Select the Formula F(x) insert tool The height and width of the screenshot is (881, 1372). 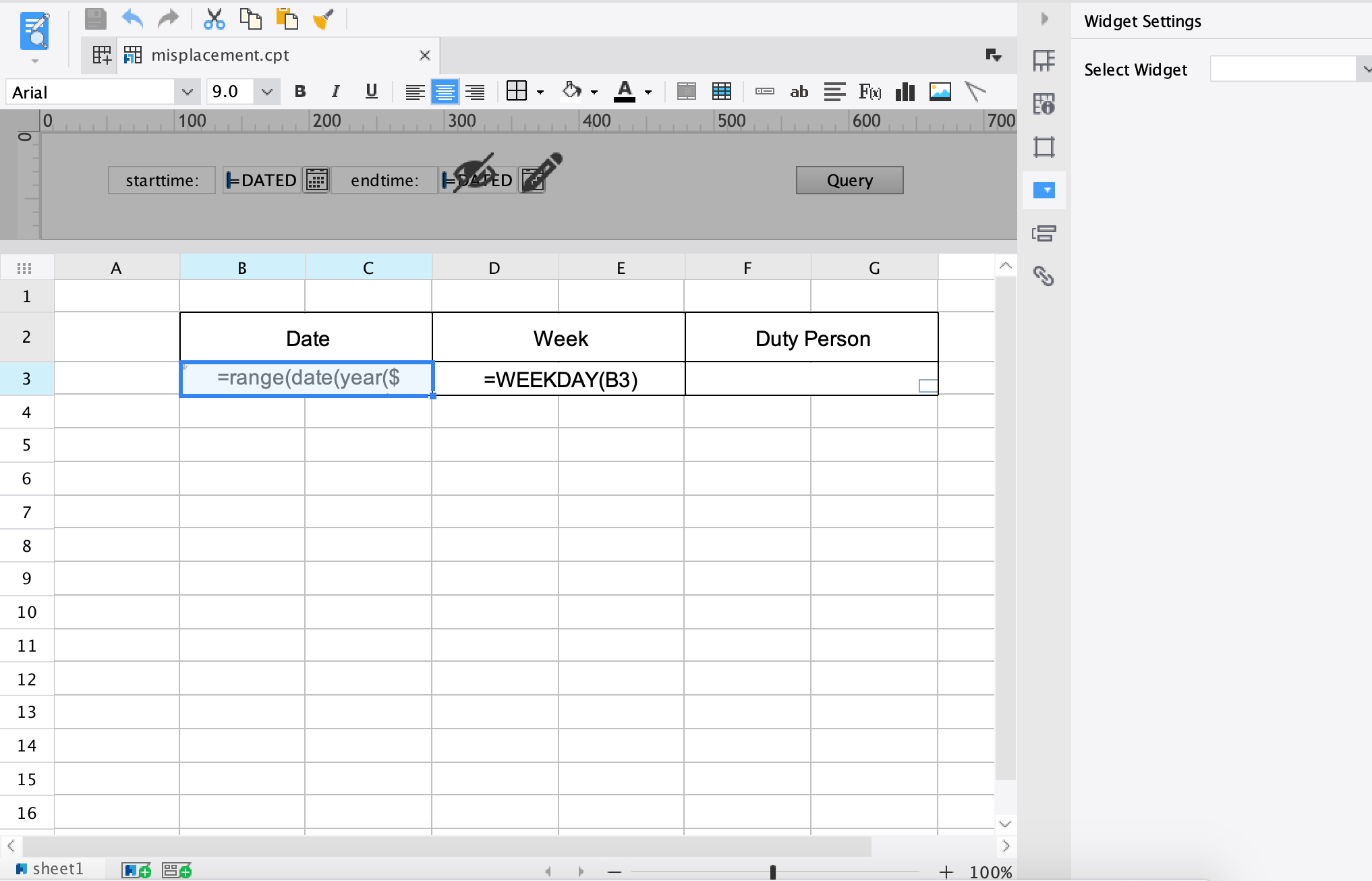tap(871, 92)
